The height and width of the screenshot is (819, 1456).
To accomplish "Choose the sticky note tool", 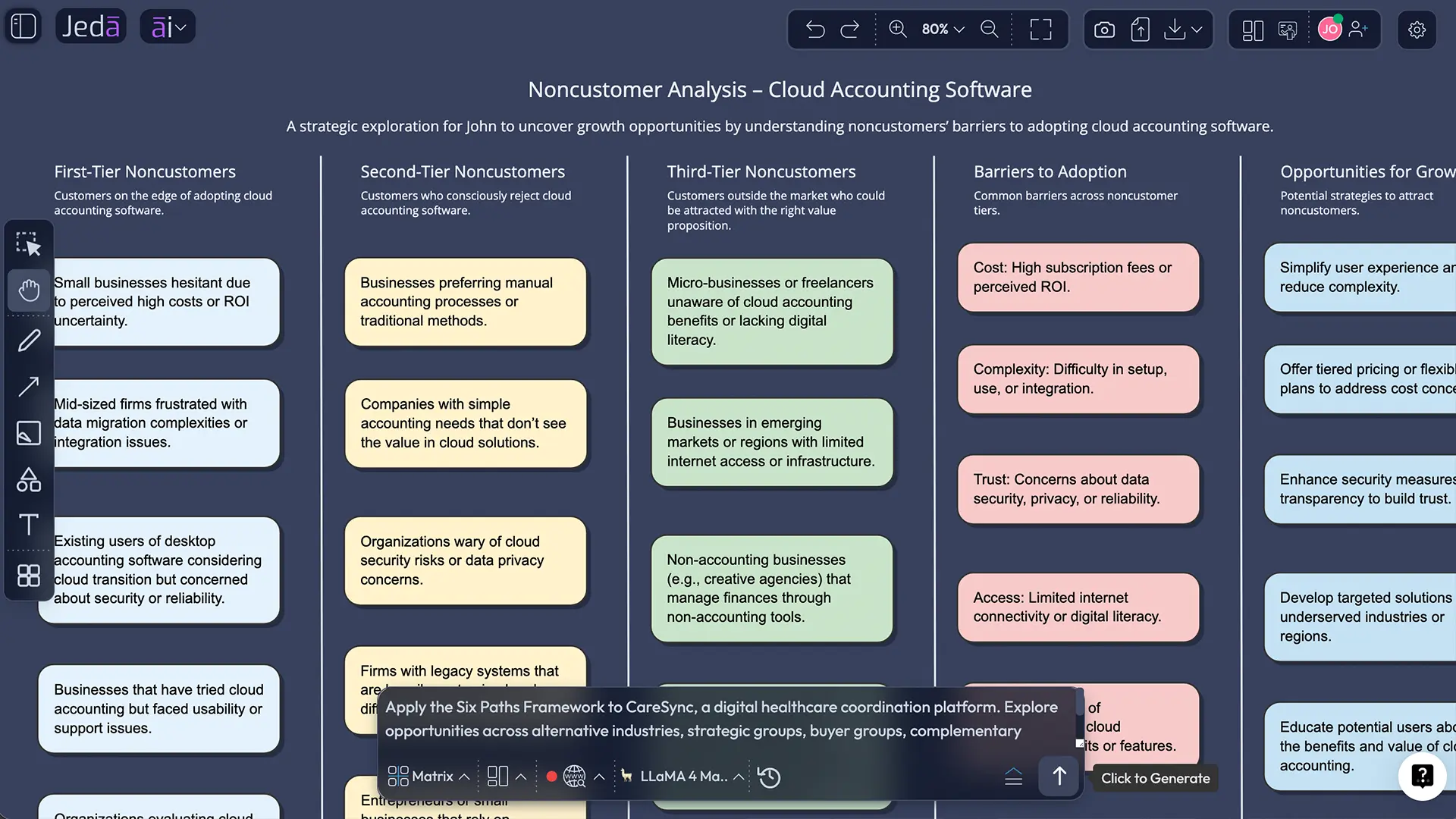I will (x=29, y=433).
